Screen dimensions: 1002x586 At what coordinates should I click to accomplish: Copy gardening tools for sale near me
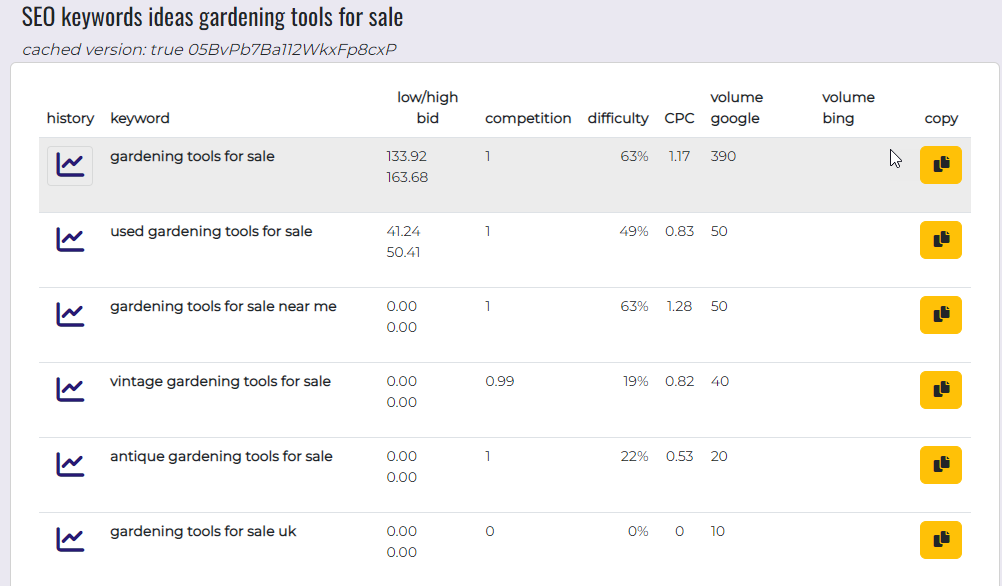pos(941,314)
